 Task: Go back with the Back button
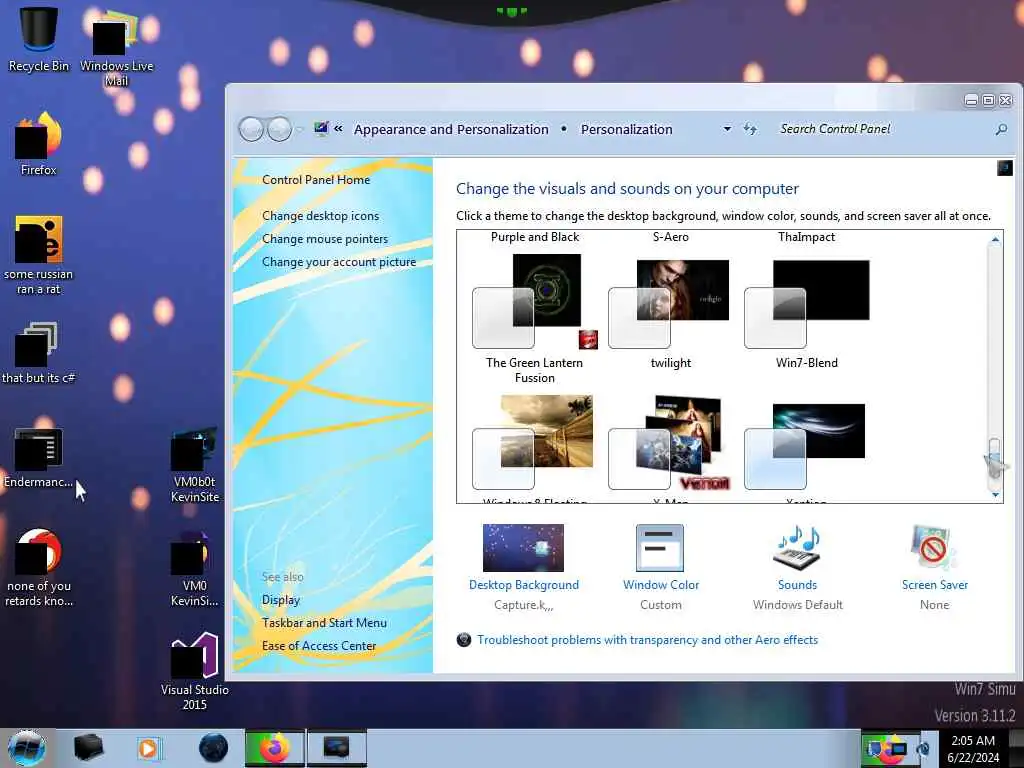(x=251, y=129)
